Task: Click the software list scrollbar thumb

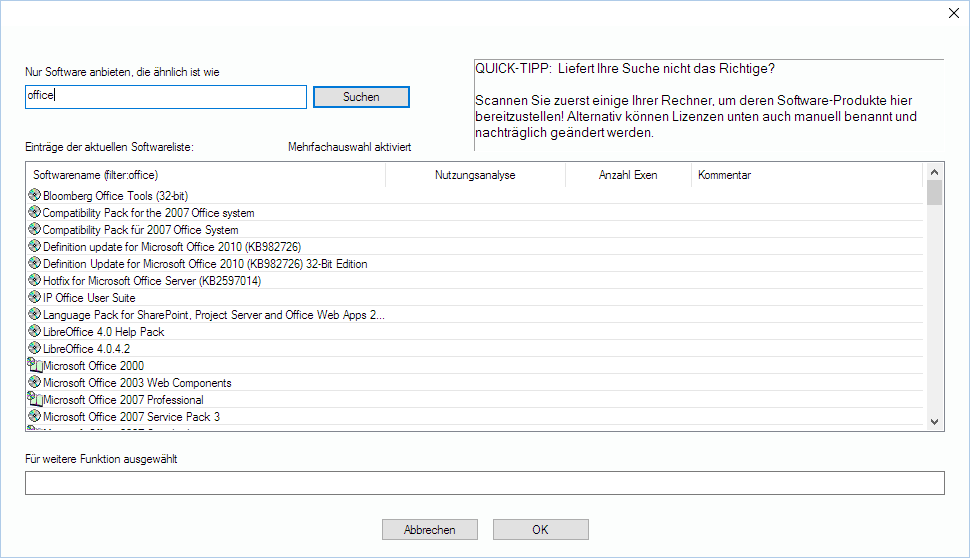Action: coord(934,192)
